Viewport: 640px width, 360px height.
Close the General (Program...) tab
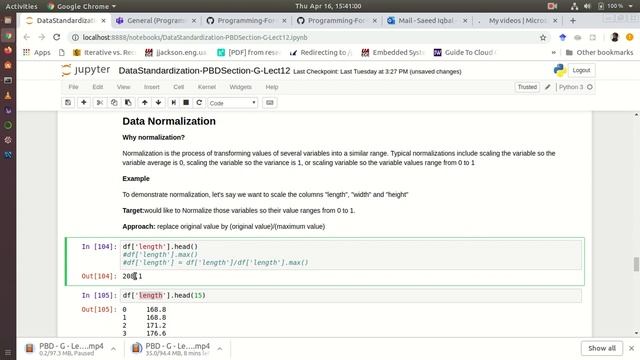coord(194,20)
